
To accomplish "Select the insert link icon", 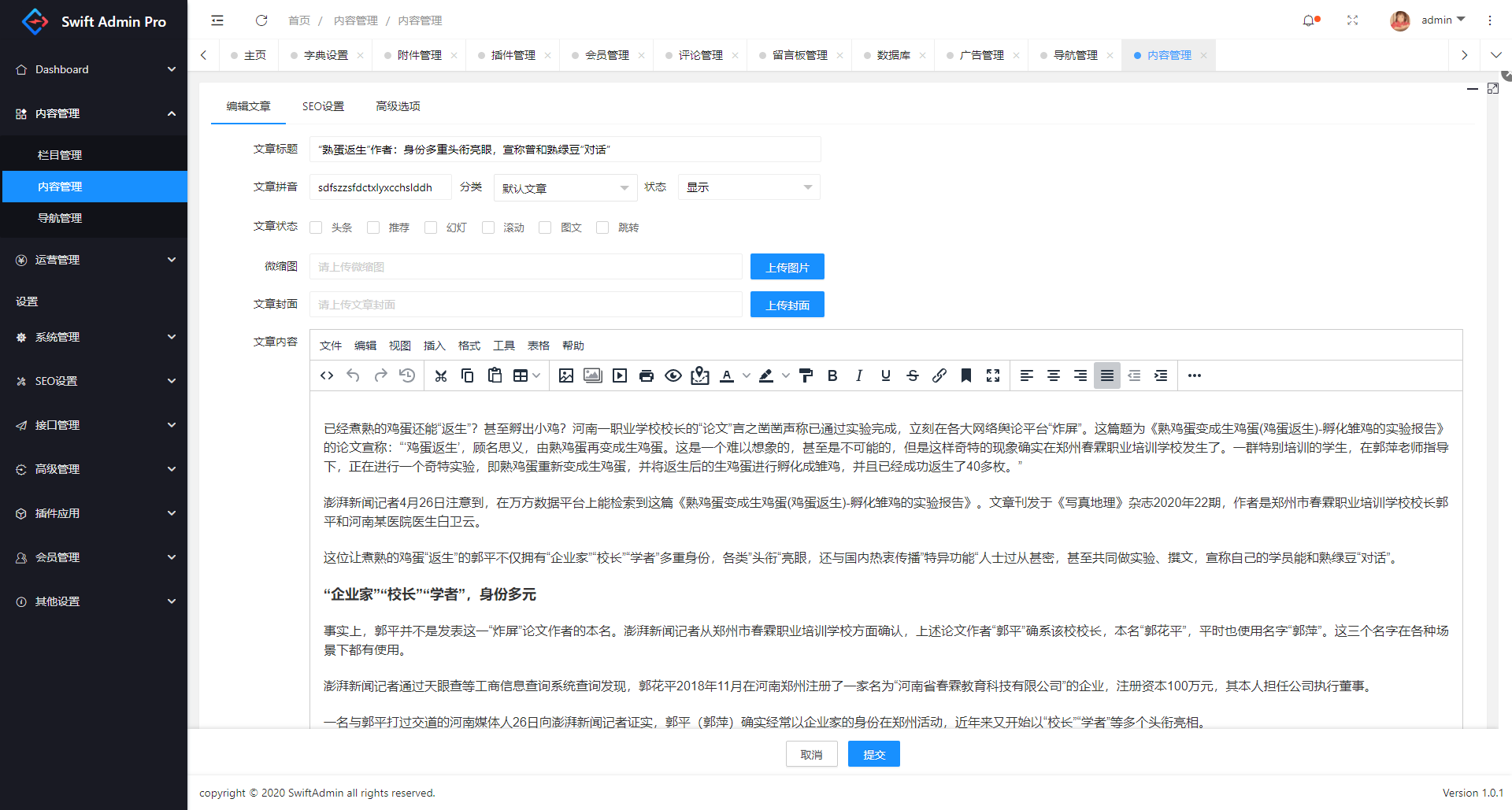I will click(x=939, y=375).
